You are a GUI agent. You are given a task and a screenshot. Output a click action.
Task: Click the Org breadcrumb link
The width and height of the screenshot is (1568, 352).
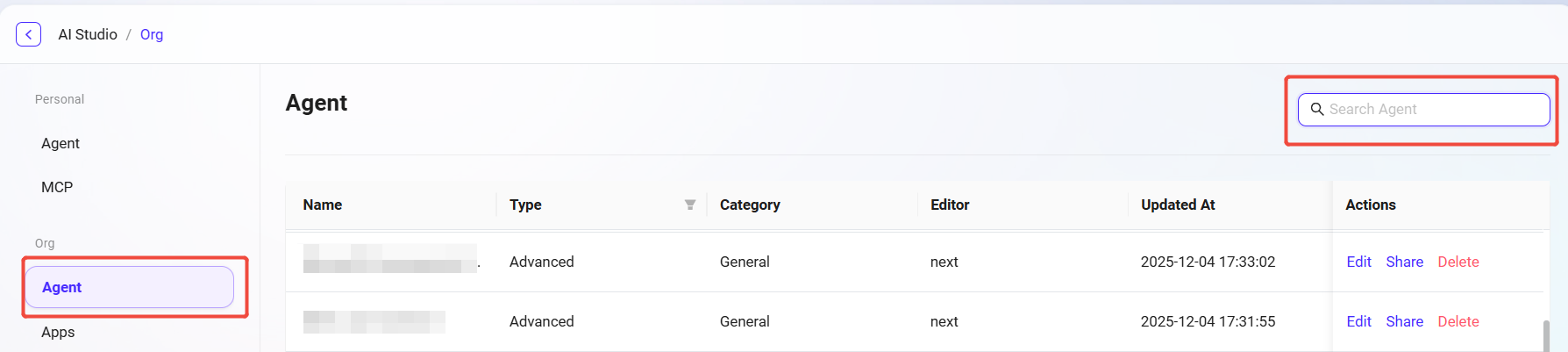click(152, 34)
